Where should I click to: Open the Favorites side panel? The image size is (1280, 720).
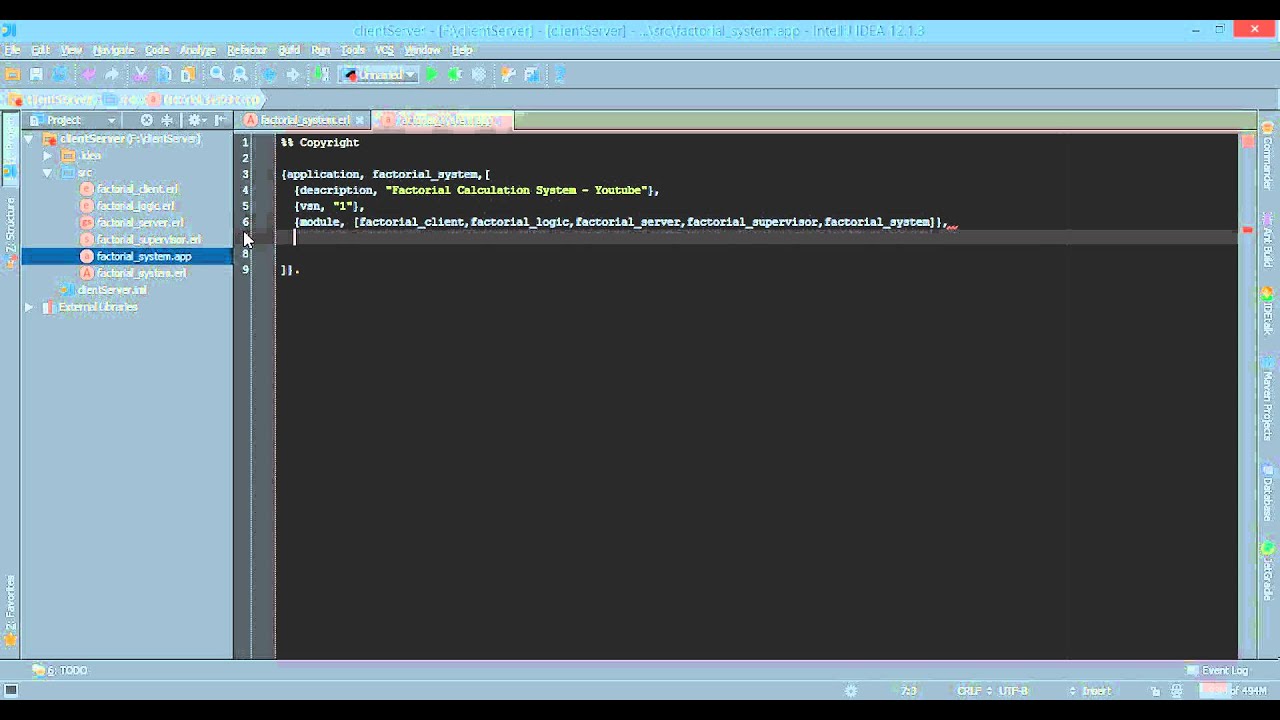pos(10,610)
